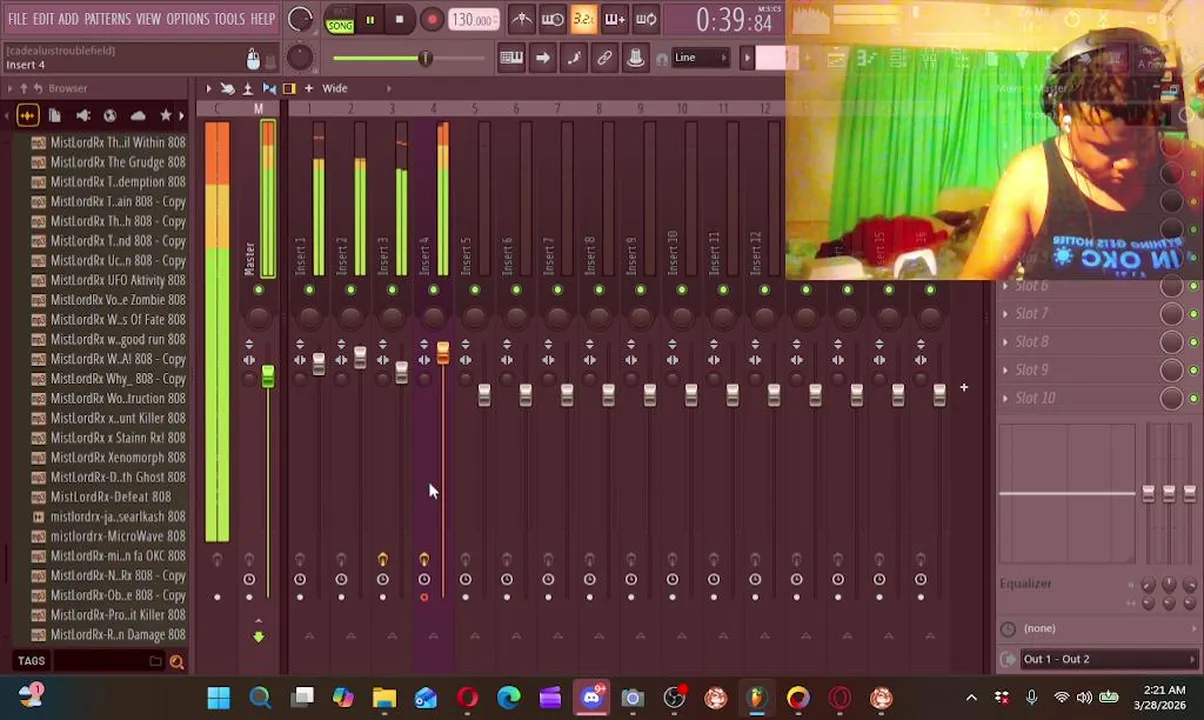Image resolution: width=1204 pixels, height=720 pixels.
Task: Click the browser search magnifier icon
Action: click(176, 661)
